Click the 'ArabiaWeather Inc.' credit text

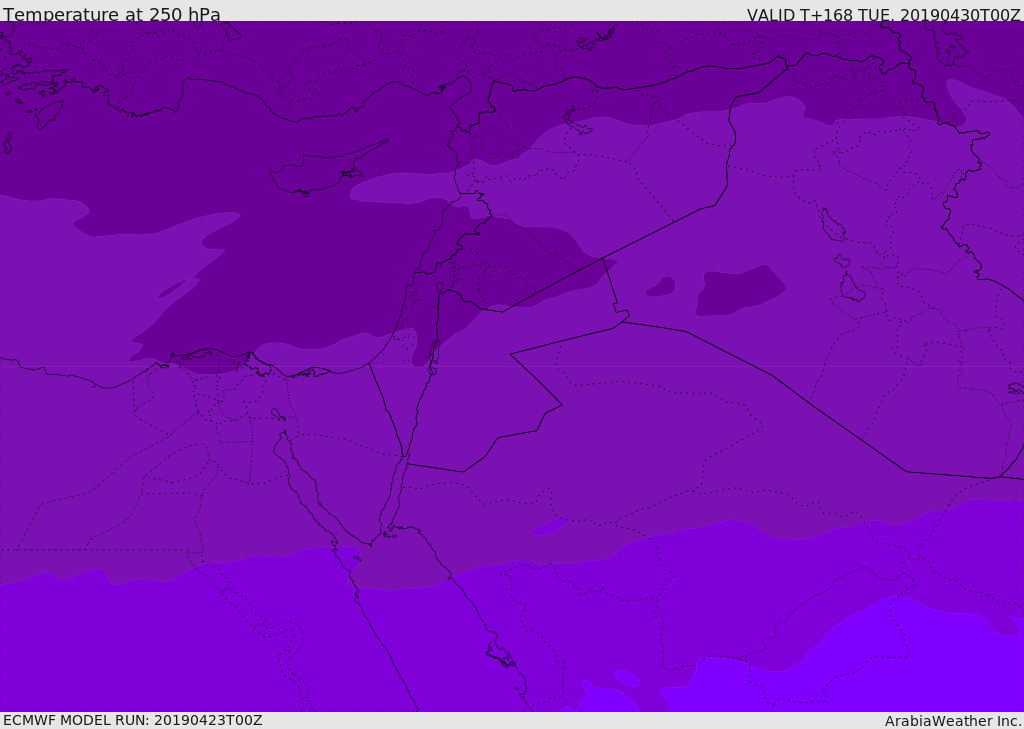click(952, 721)
